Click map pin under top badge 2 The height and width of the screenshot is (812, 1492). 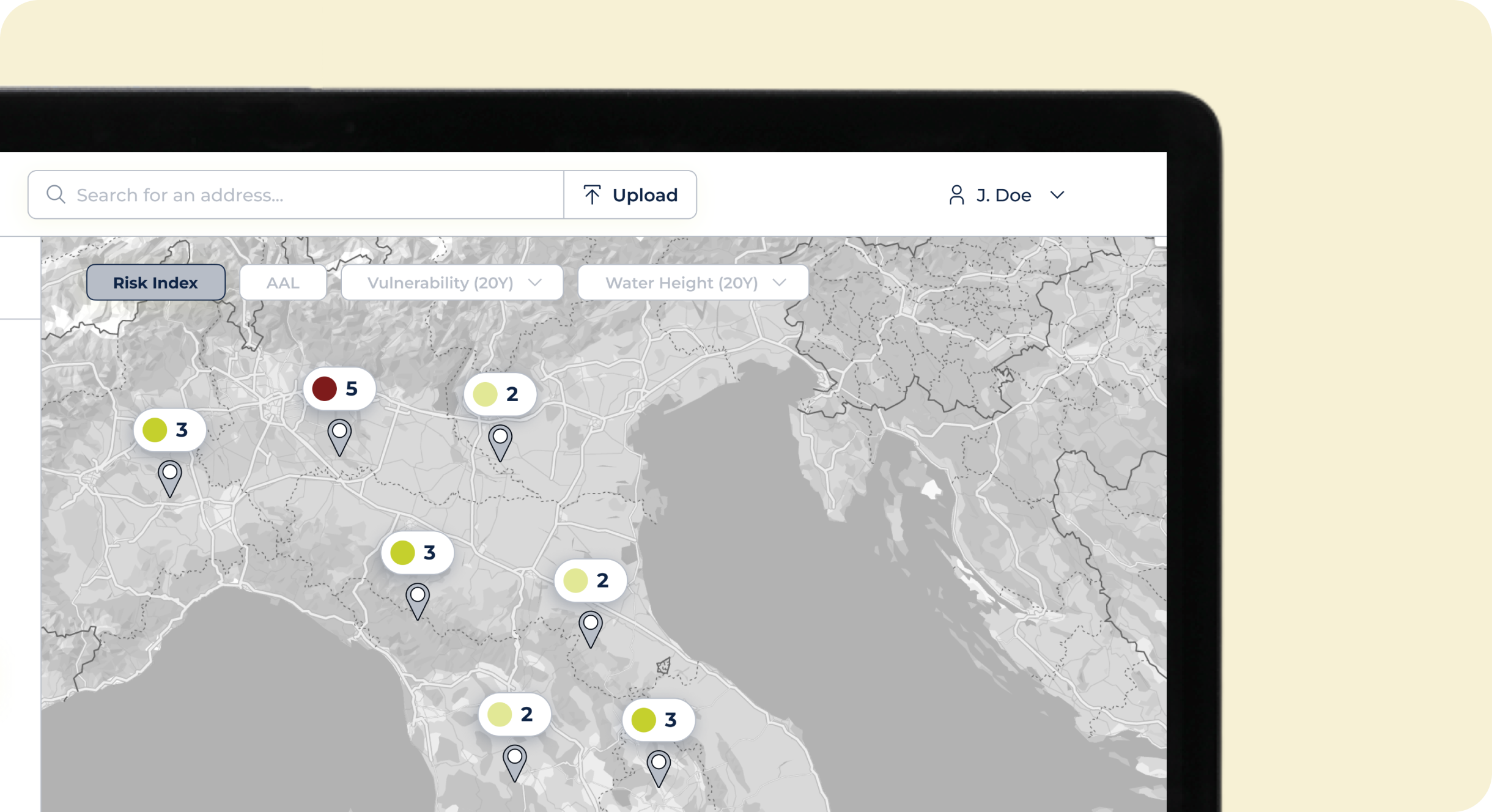pos(500,440)
